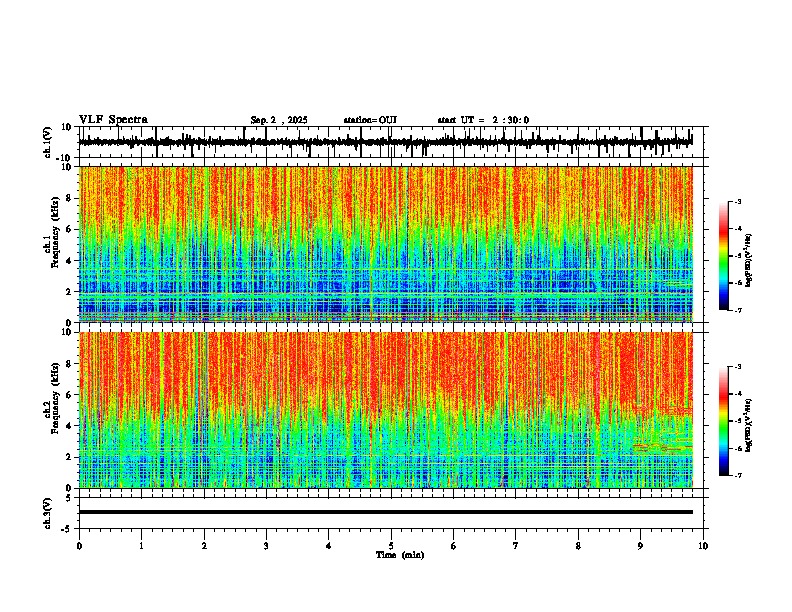Click time axis tick label "5"

point(391,546)
